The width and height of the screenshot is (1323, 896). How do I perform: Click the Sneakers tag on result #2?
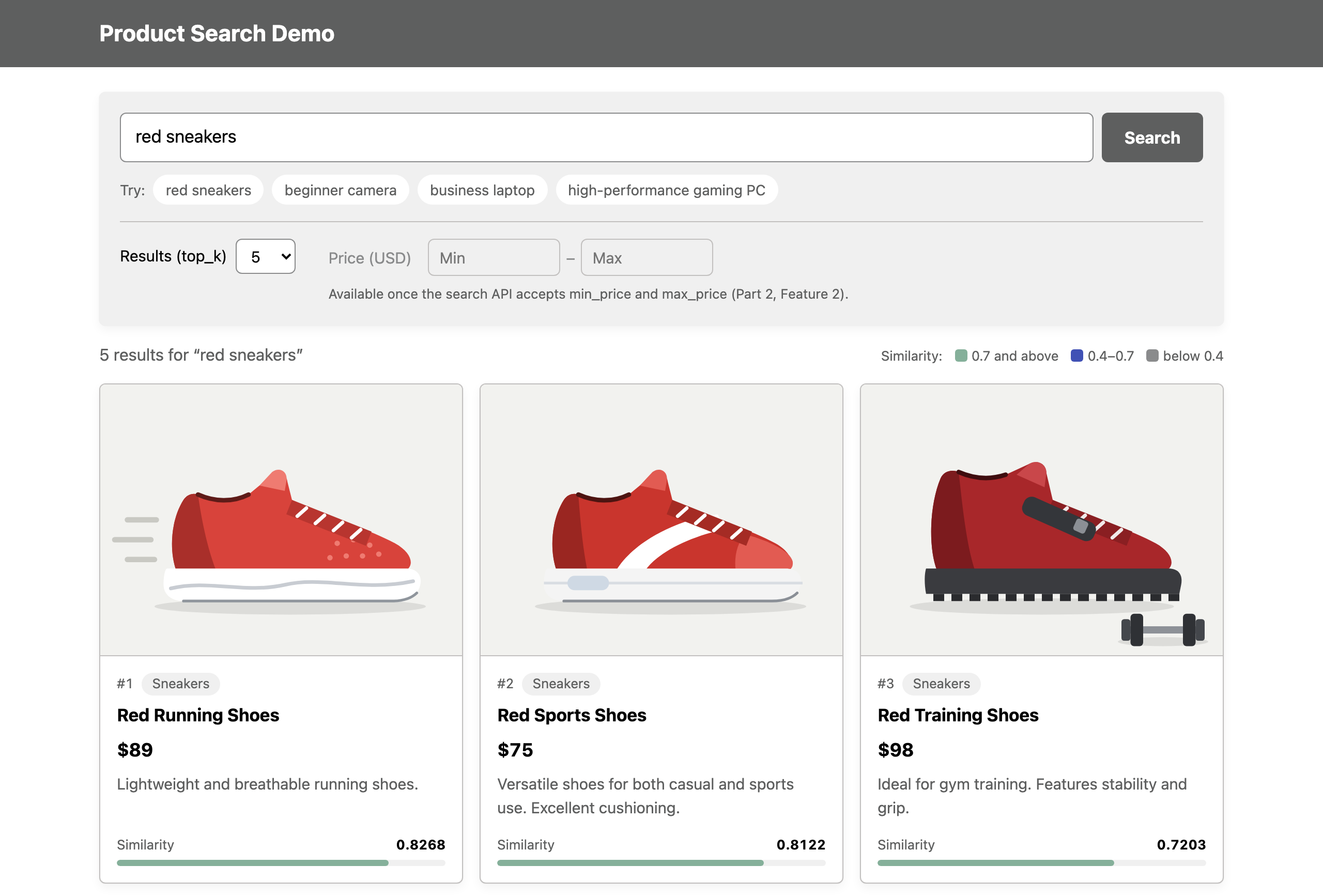[x=561, y=684]
